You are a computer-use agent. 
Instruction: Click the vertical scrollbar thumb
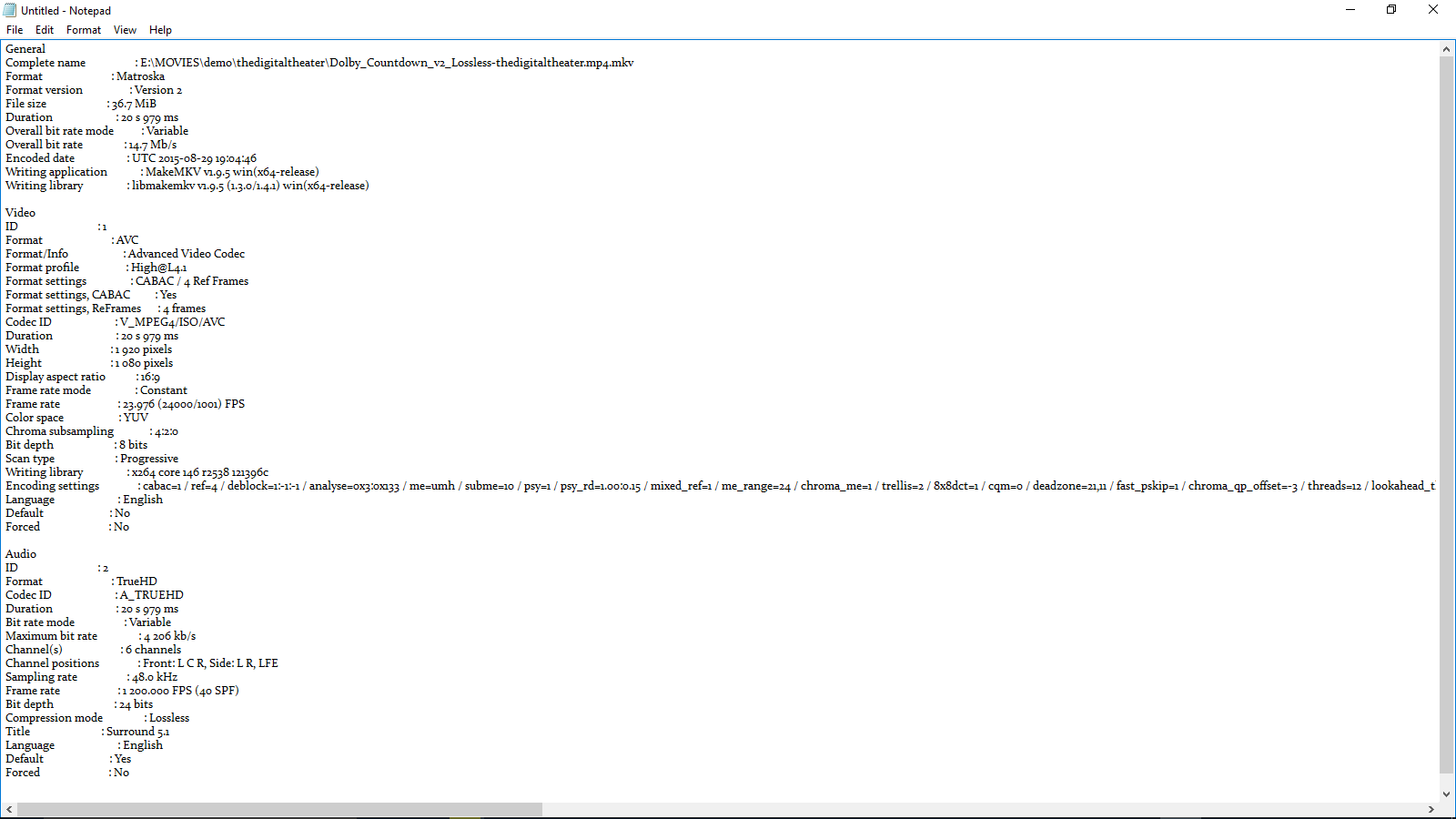(1446, 415)
